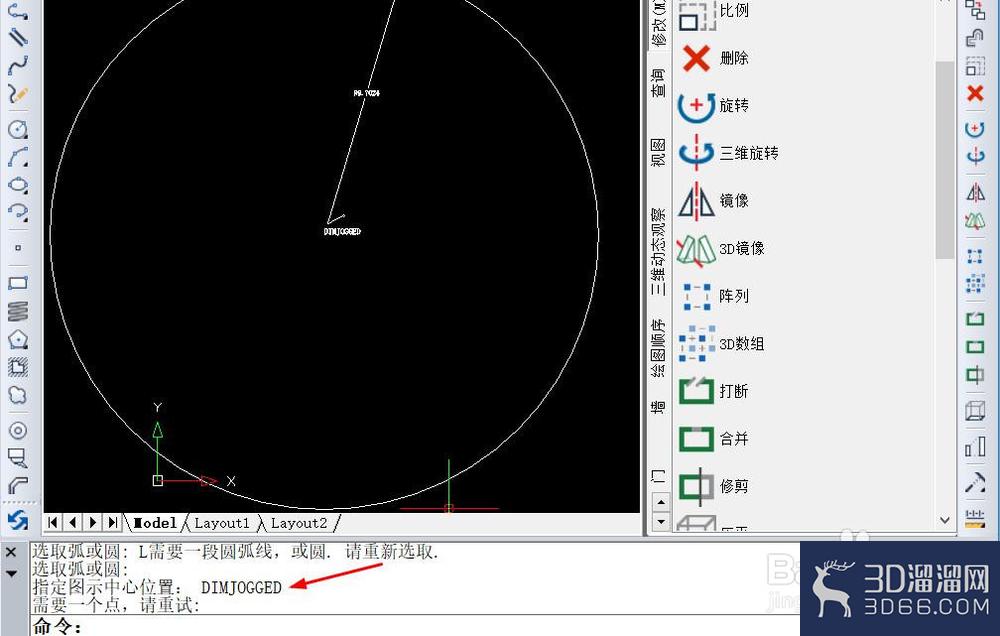The width and height of the screenshot is (1000, 636).
Task: Click rotate icon in right toolbar
Action: [975, 129]
